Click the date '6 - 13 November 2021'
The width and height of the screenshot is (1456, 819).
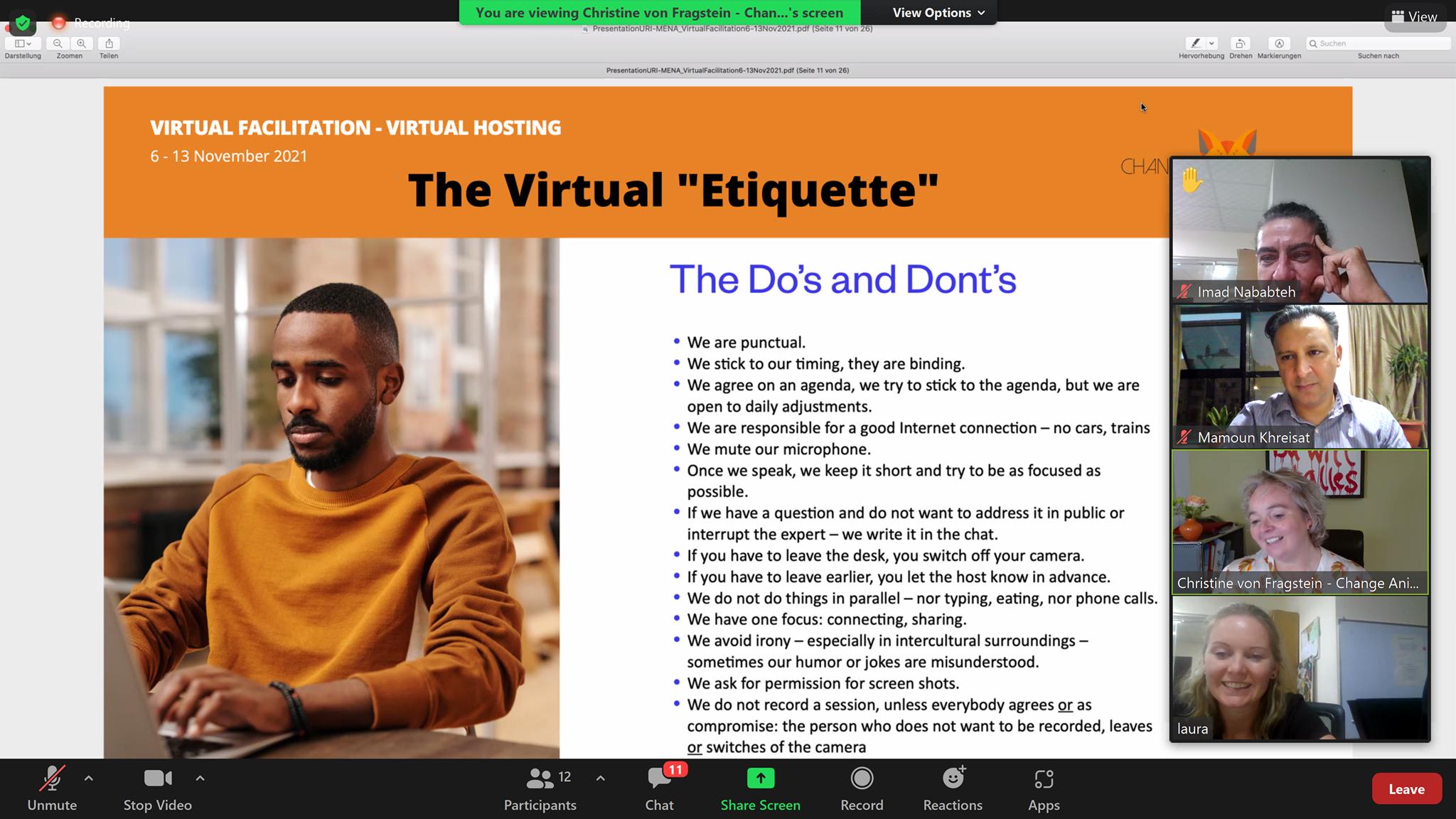[229, 156]
